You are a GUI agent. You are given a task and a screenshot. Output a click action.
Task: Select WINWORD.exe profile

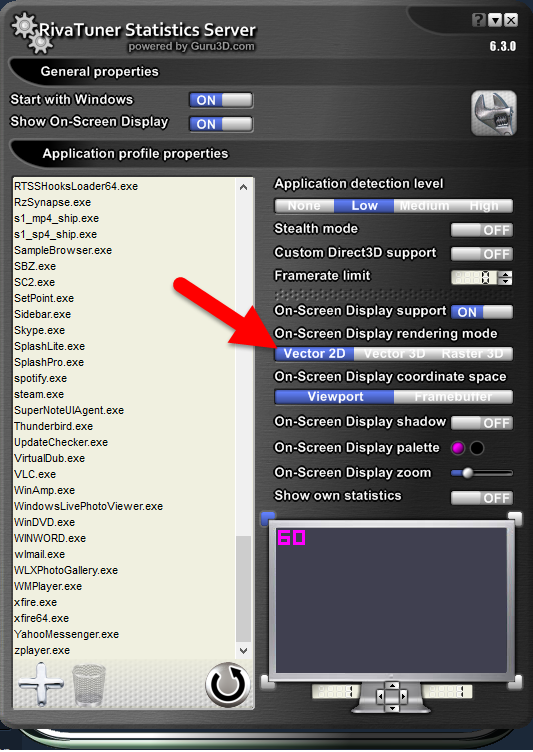(x=50, y=538)
